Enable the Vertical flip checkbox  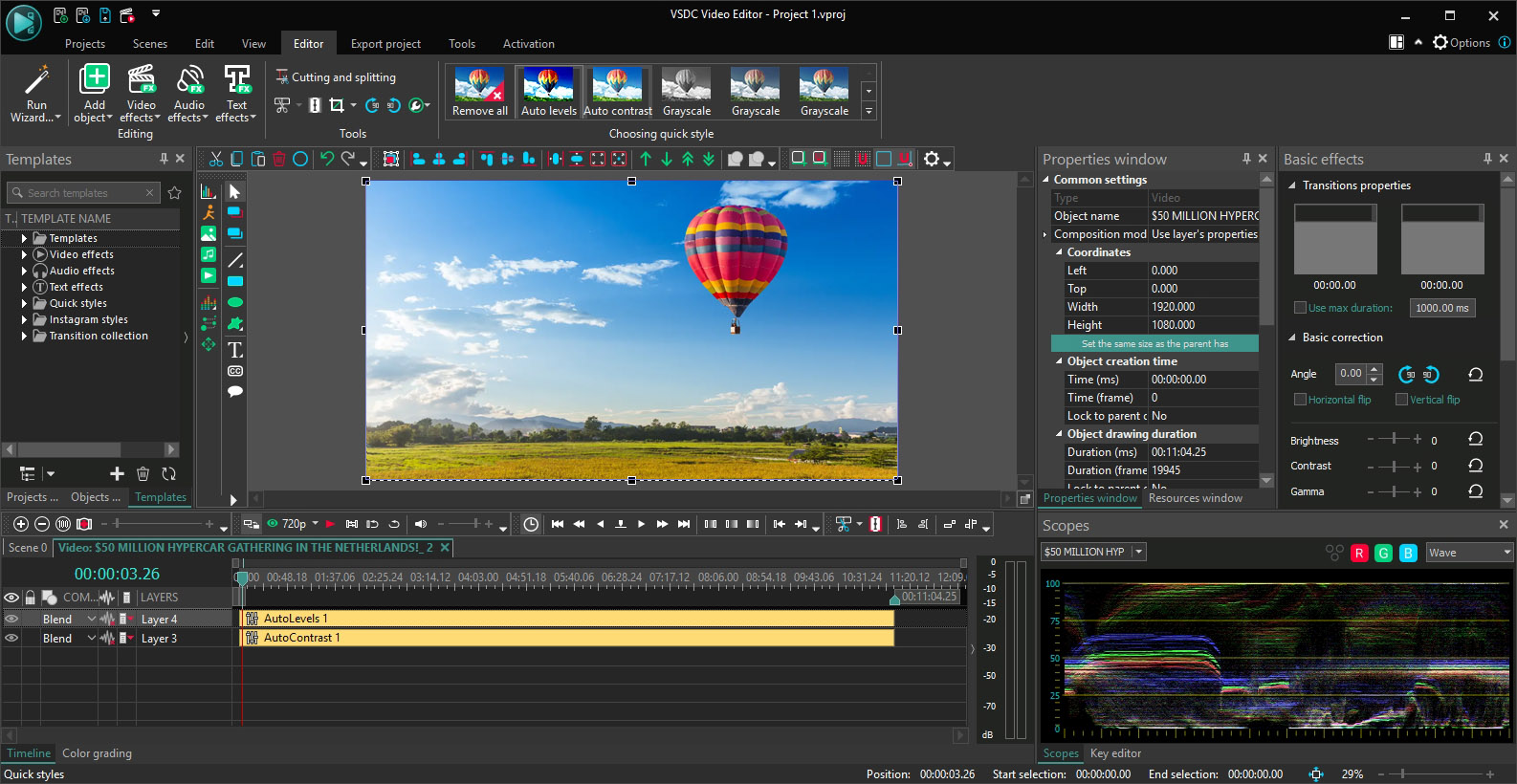1401,400
